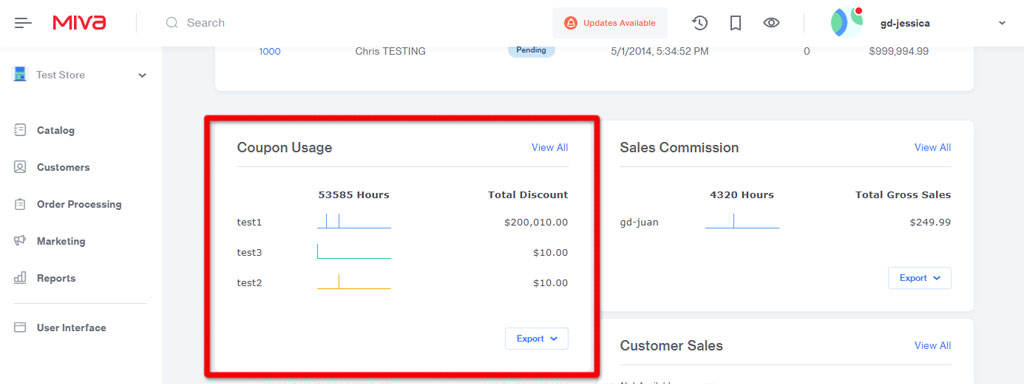Click View All in Sales Commission
Image resolution: width=1024 pixels, height=384 pixels.
(933, 148)
